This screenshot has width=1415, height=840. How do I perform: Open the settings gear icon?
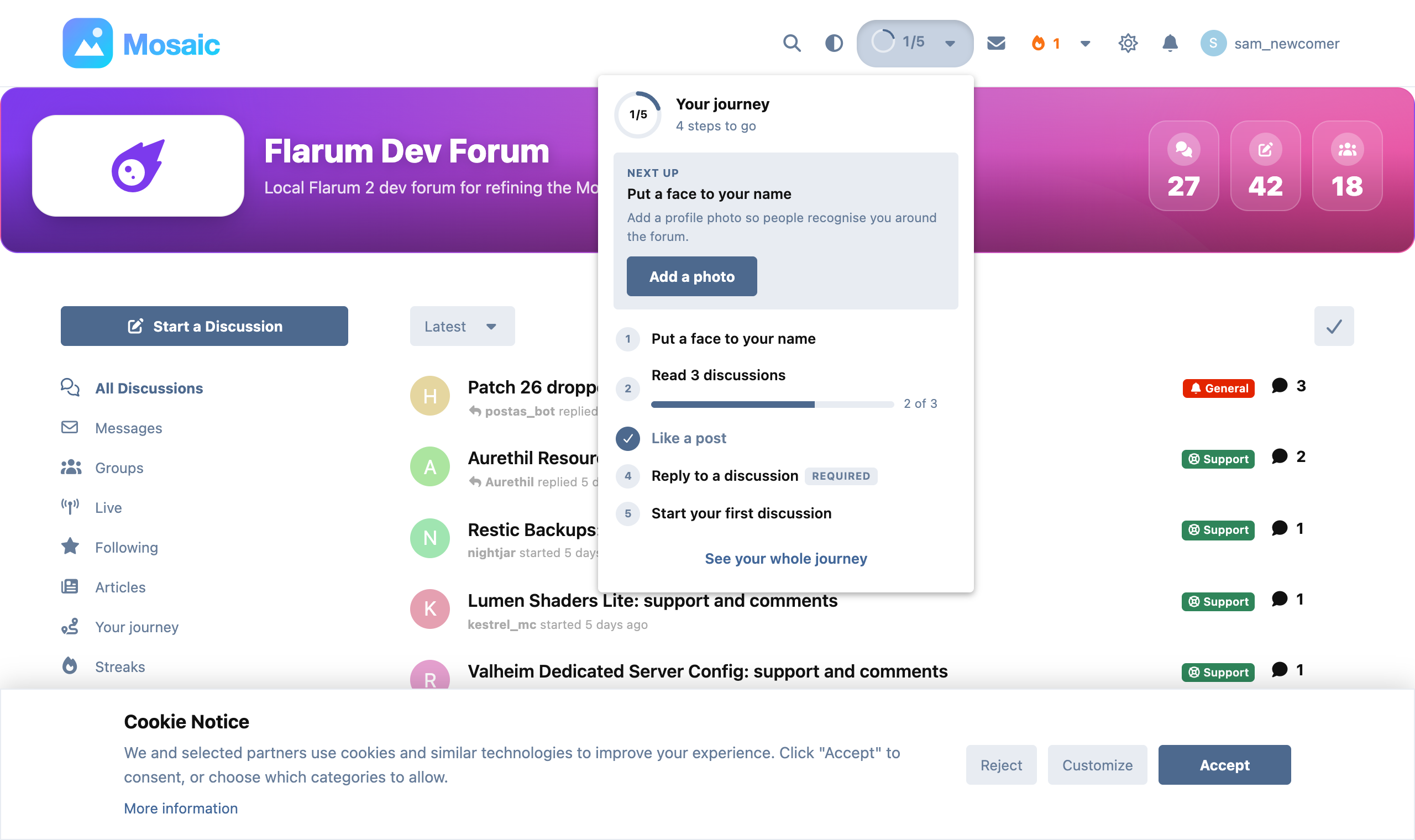[1128, 43]
